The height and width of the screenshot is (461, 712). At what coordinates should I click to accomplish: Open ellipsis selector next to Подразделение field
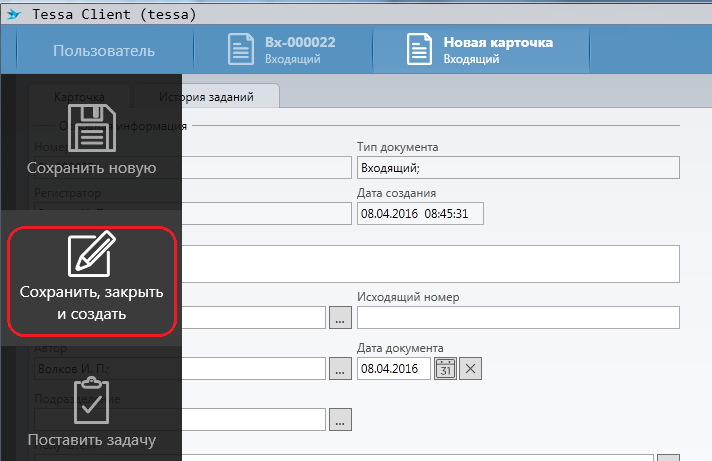[340, 419]
